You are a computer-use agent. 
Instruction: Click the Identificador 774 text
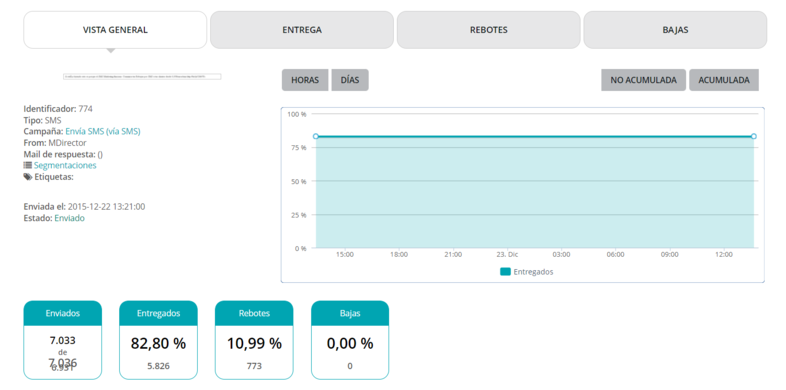(58, 109)
